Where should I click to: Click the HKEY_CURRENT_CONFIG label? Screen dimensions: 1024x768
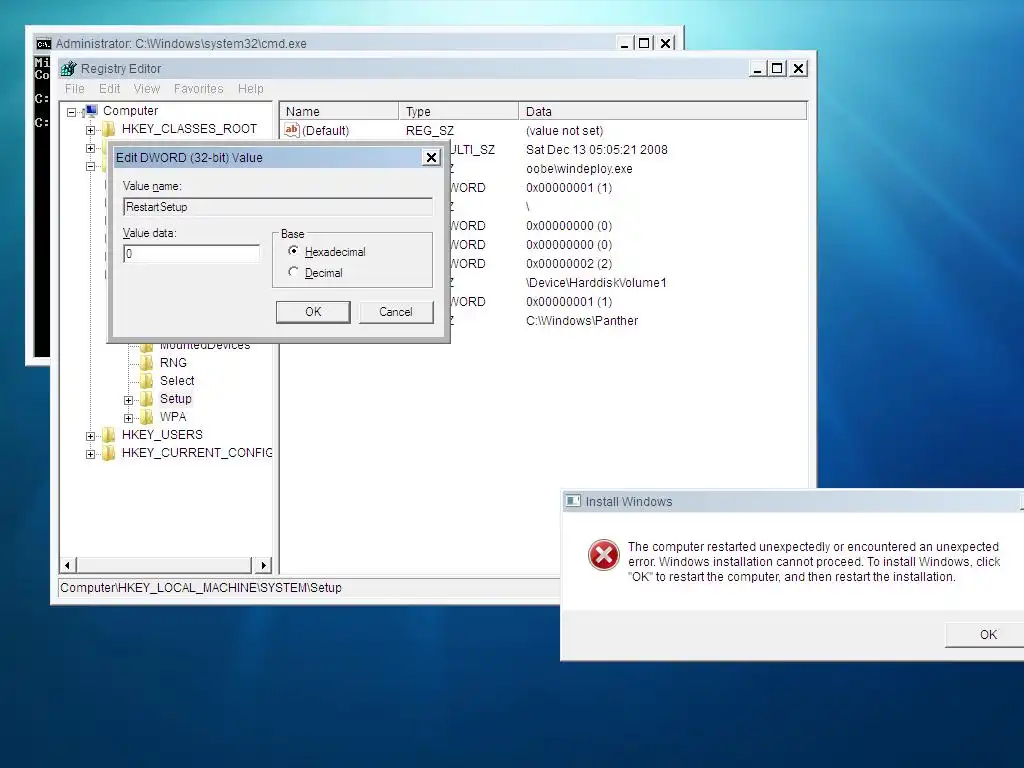197,453
